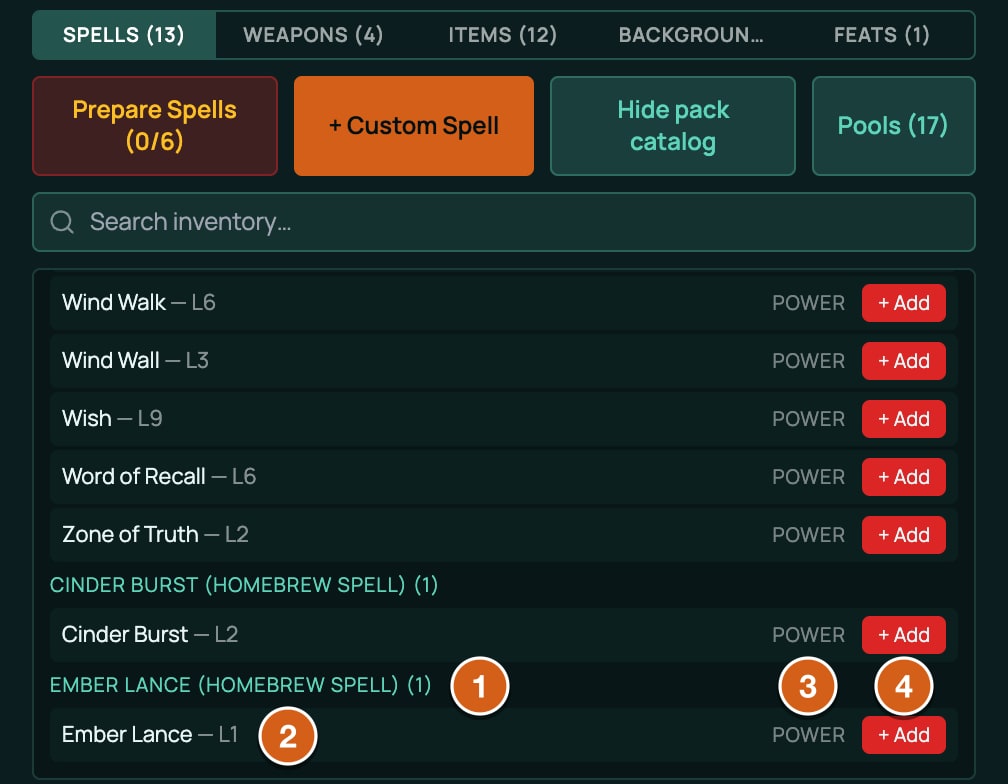Click Ember Lance (Homebrew Spell) group header
Image resolution: width=1008 pixels, height=784 pixels.
240,685
